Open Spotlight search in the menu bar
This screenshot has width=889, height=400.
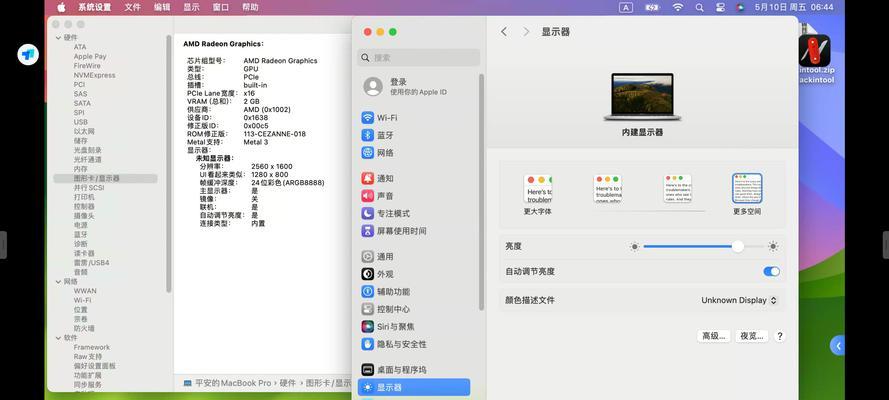click(x=700, y=7)
